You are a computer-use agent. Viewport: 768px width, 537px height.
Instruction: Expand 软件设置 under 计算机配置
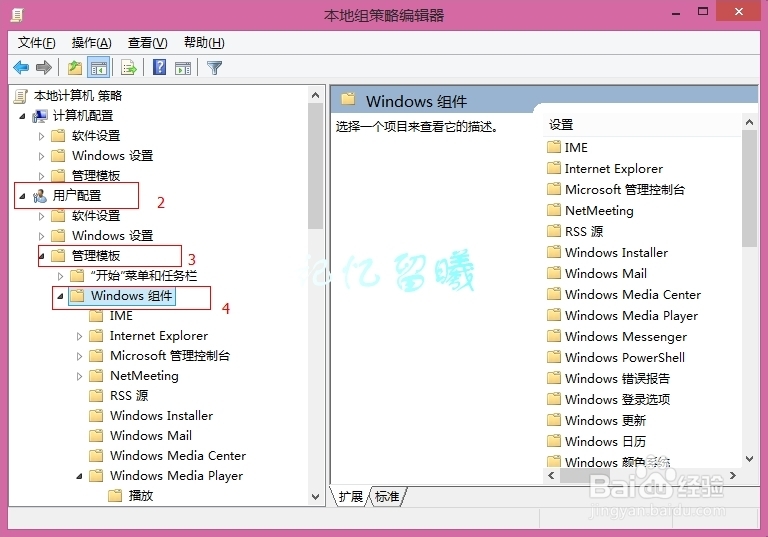[41, 136]
